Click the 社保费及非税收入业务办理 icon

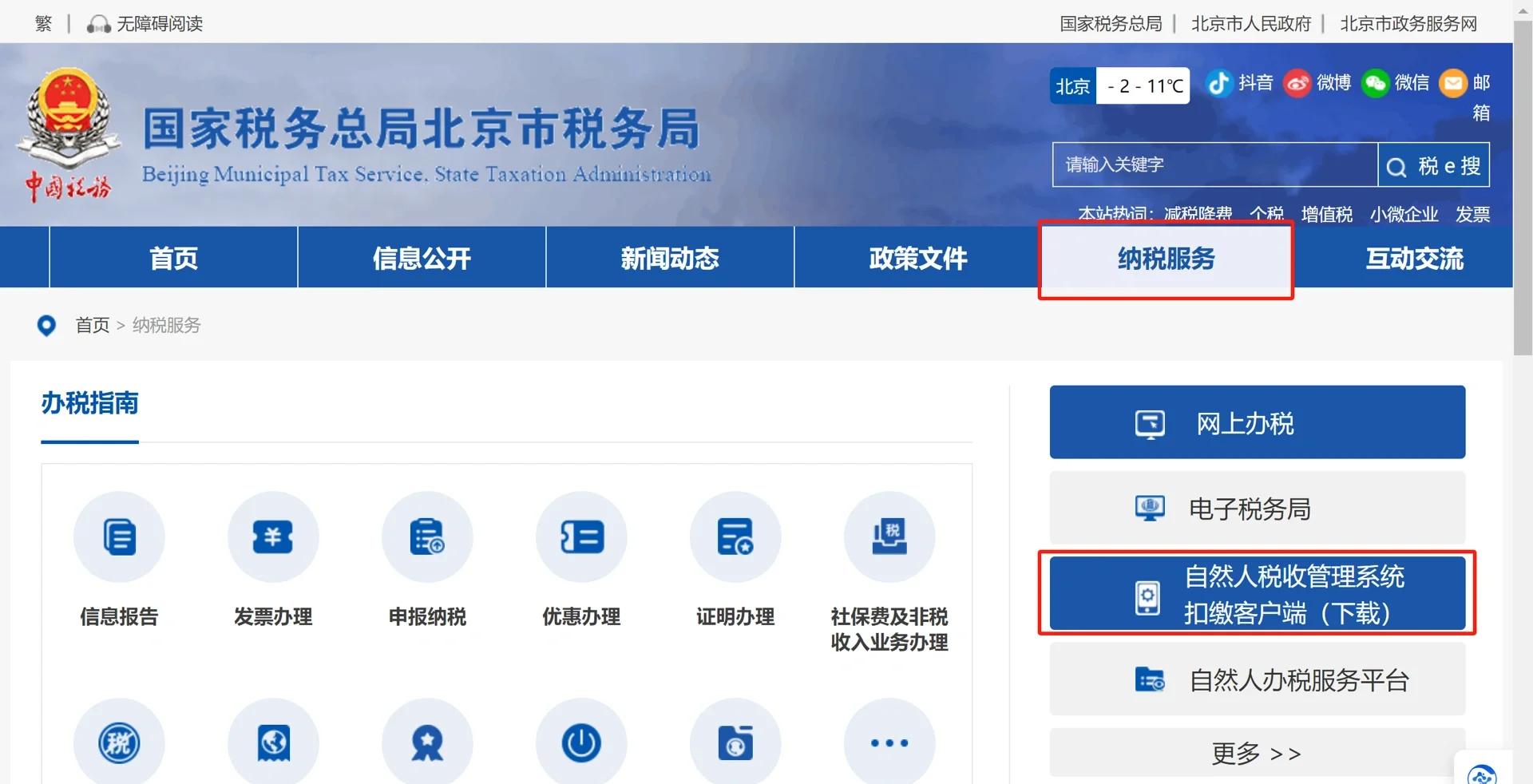pyautogui.click(x=889, y=537)
